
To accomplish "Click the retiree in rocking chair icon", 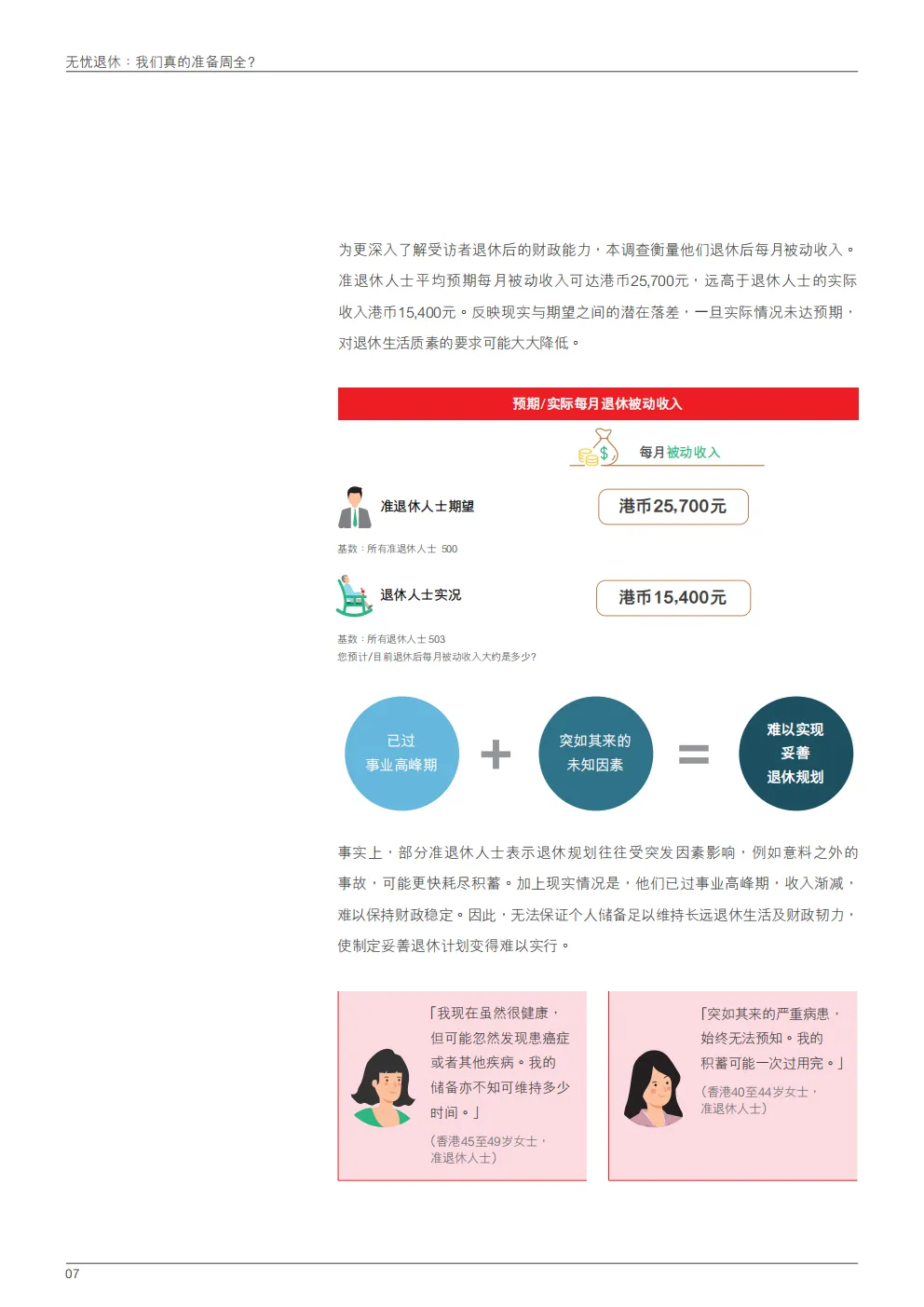I will pos(354,595).
